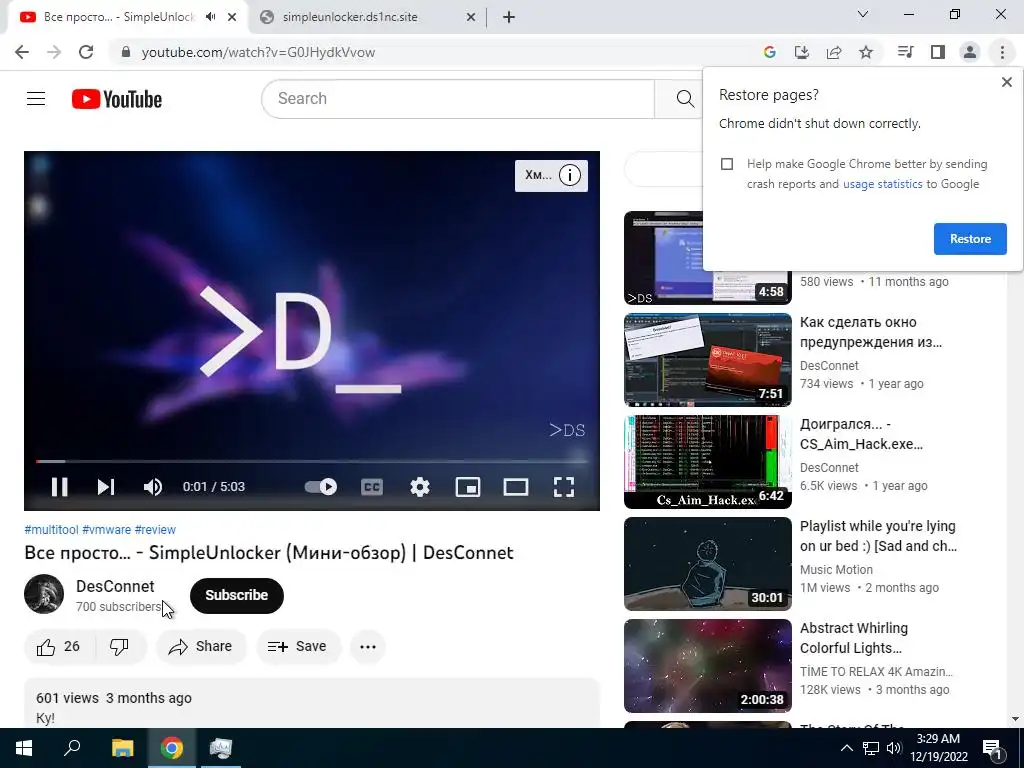The height and width of the screenshot is (768, 1024).
Task: Open CS_Aim_Hack.exe video thumbnail
Action: (707, 462)
